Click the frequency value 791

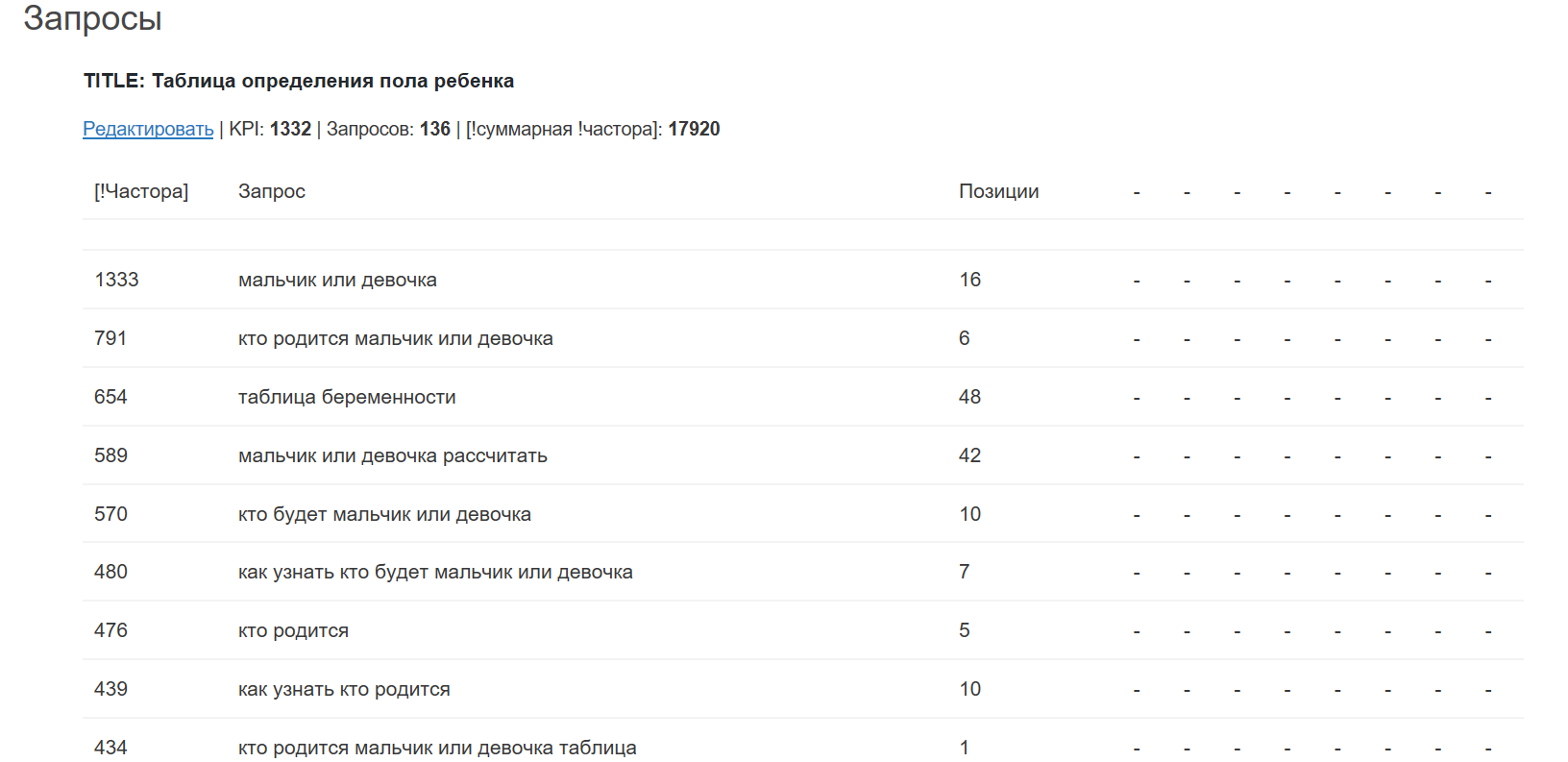point(110,338)
